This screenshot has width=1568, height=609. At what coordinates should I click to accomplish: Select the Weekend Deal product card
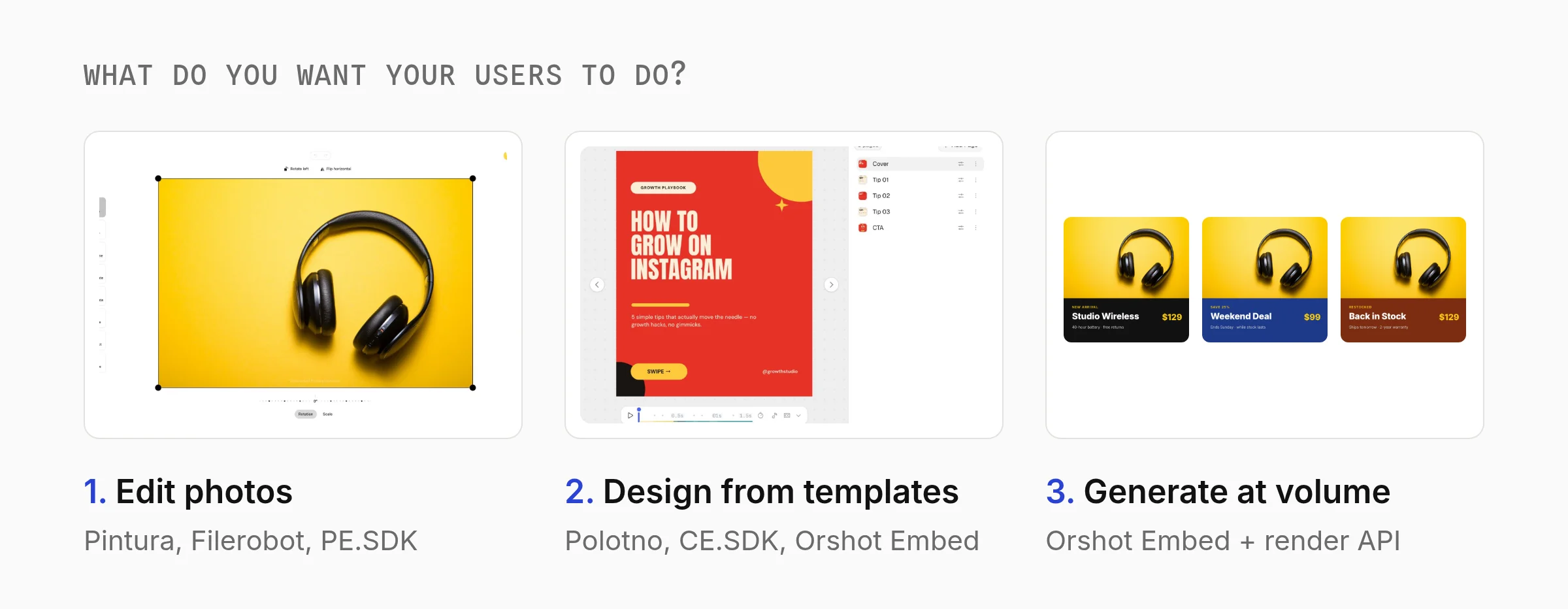tap(1265, 280)
